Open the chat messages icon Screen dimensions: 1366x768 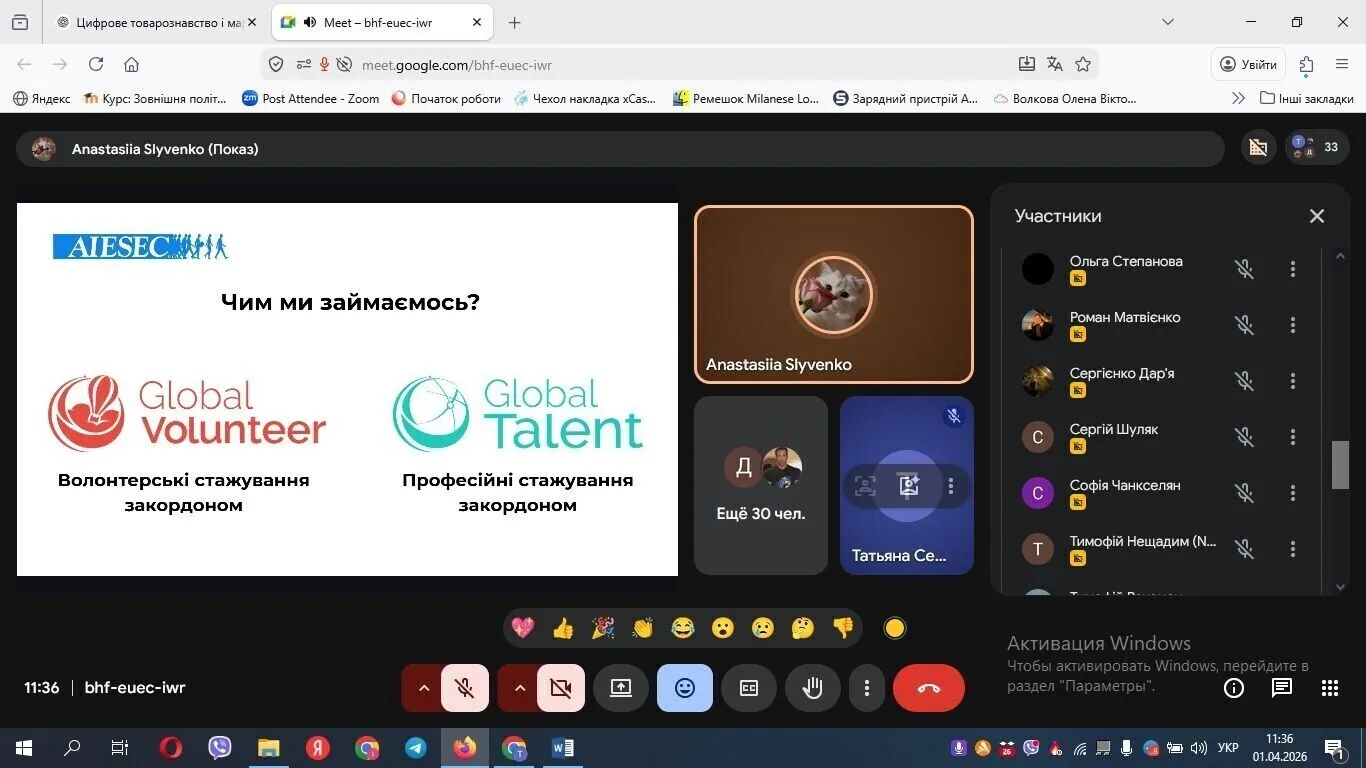pyautogui.click(x=1282, y=688)
